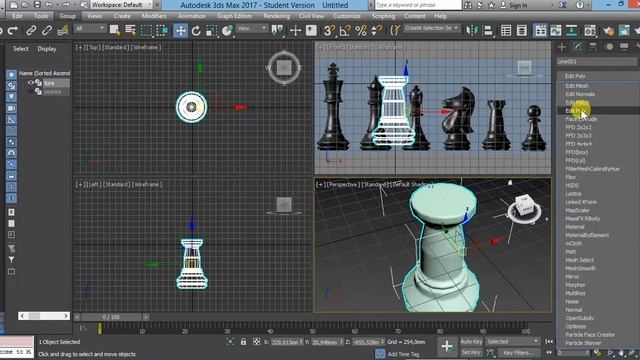The width and height of the screenshot is (640, 360).
Task: Toggle Window/Crossing selection mode
Action: point(162,31)
